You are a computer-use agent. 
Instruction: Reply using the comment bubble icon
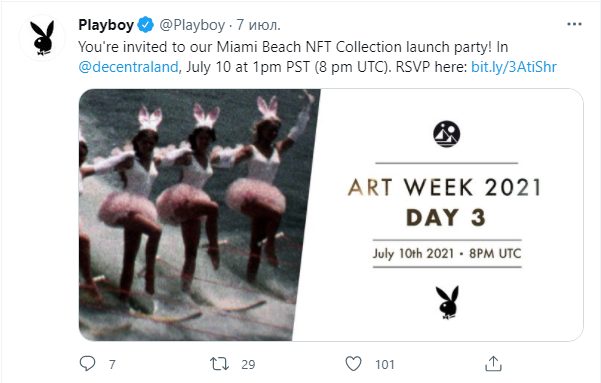click(87, 363)
